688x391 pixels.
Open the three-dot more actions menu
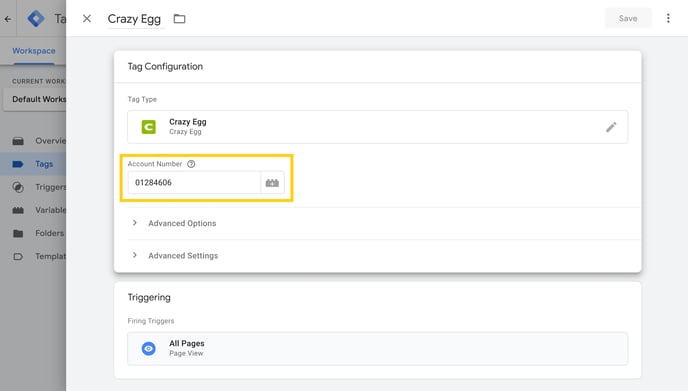668,18
